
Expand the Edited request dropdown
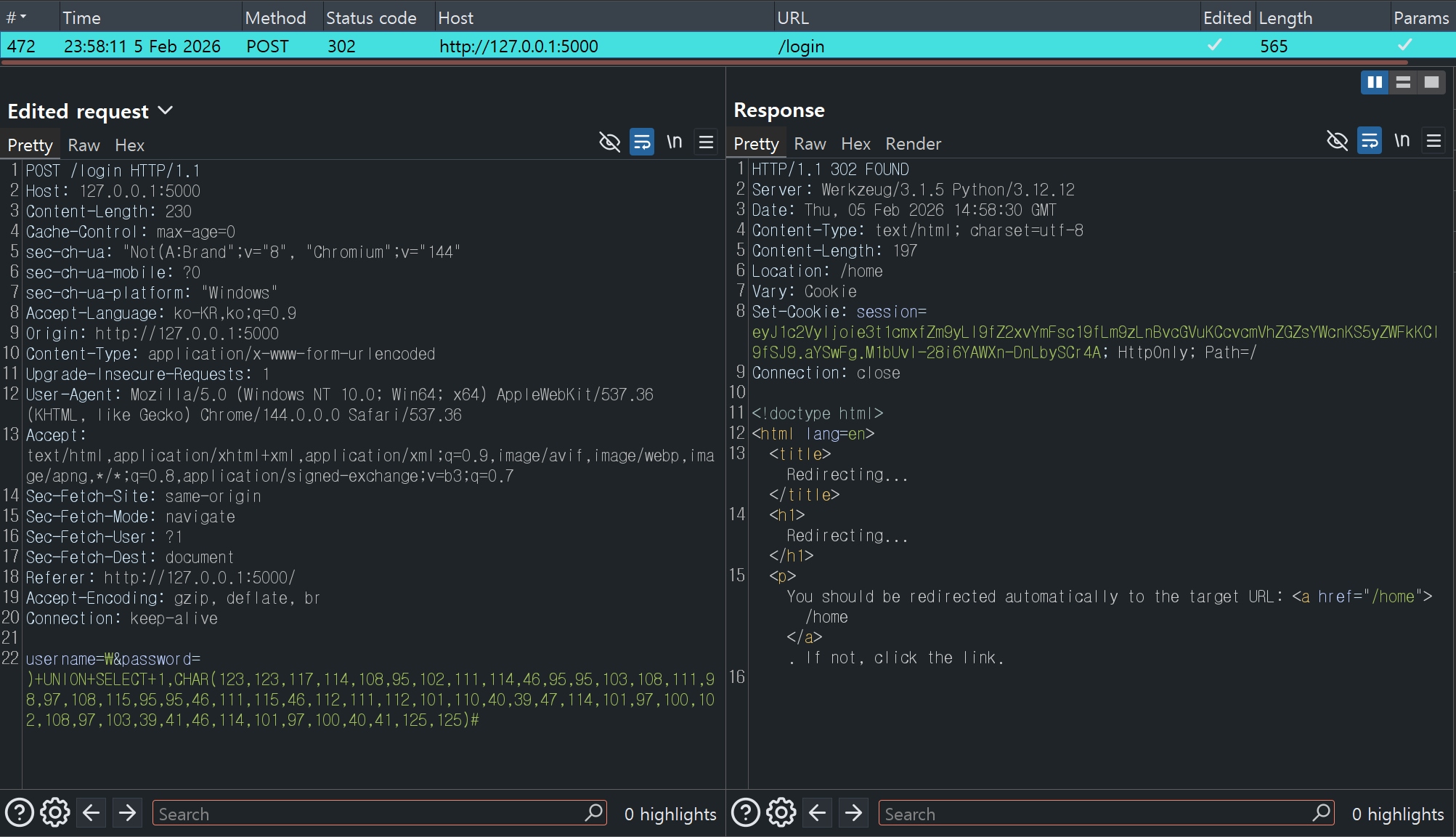click(166, 110)
